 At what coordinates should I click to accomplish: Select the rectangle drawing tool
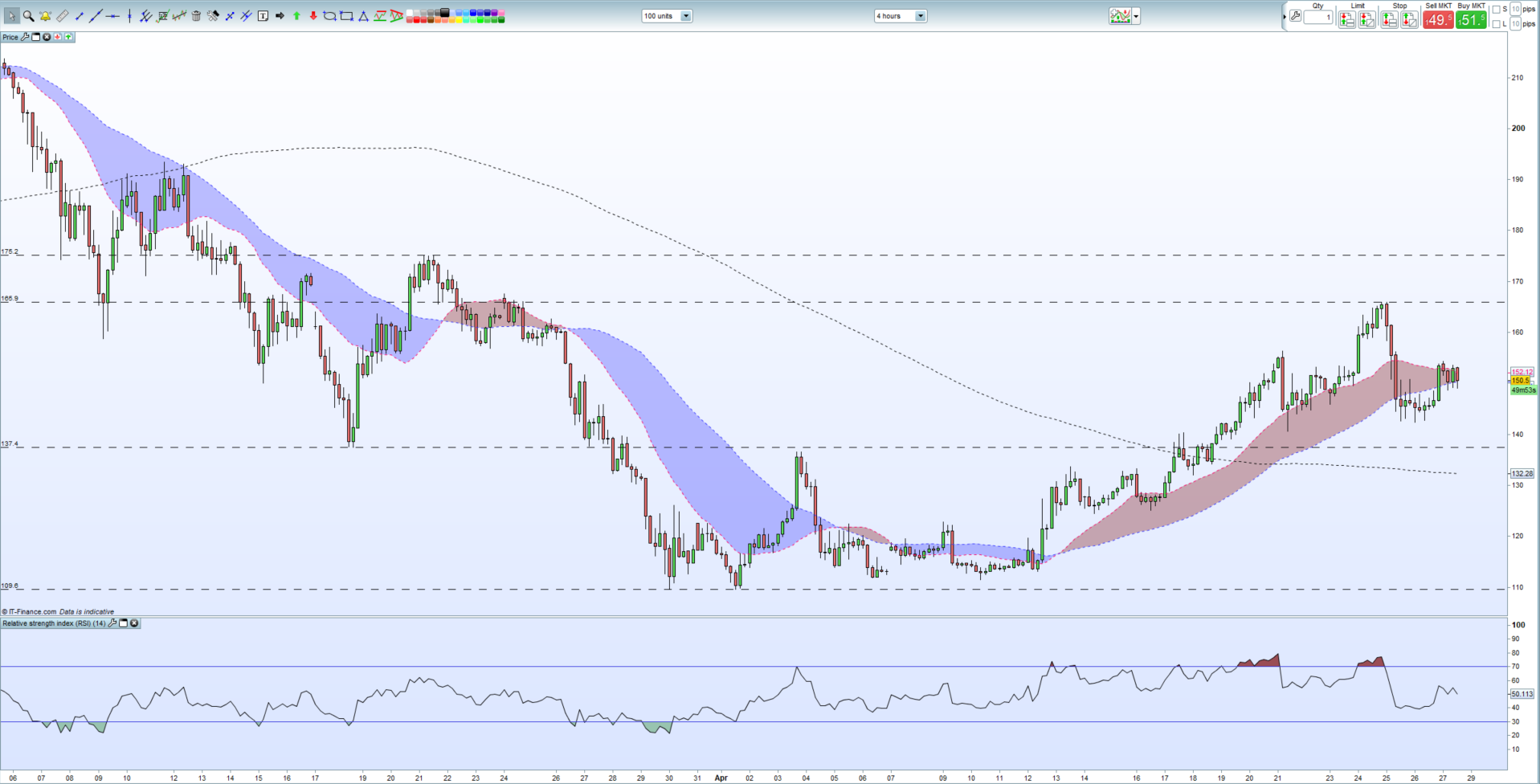point(346,16)
